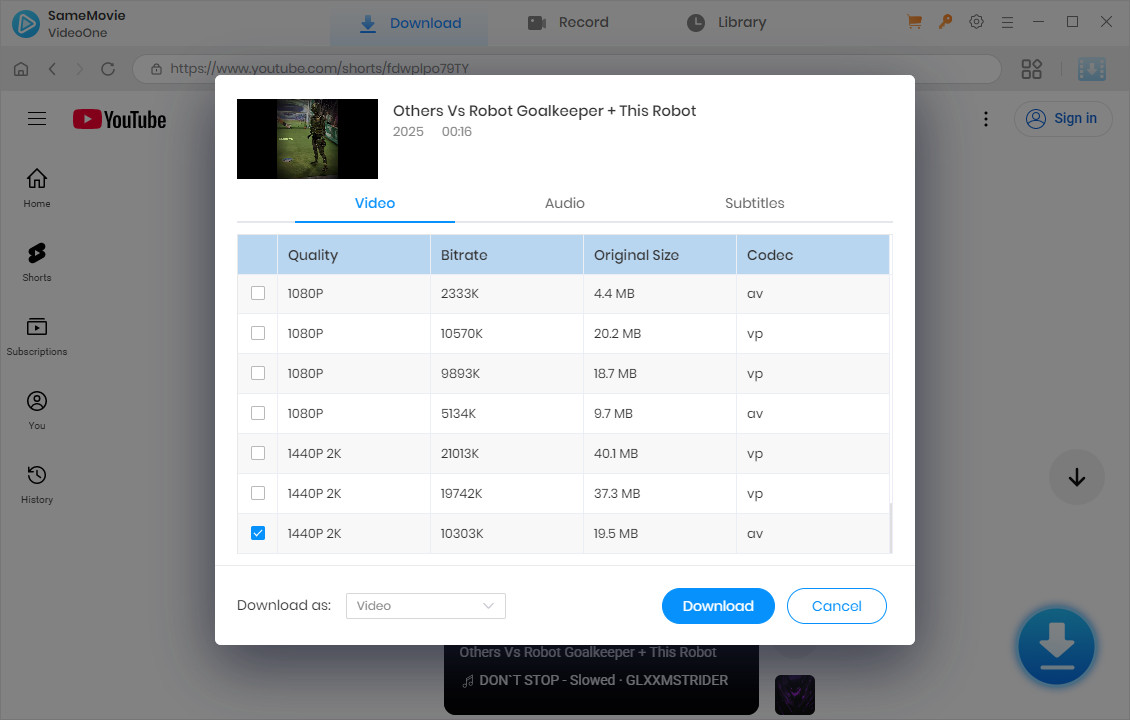Screen dimensions: 1130x720
Task: Open the shopping cart icon
Action: click(915, 22)
